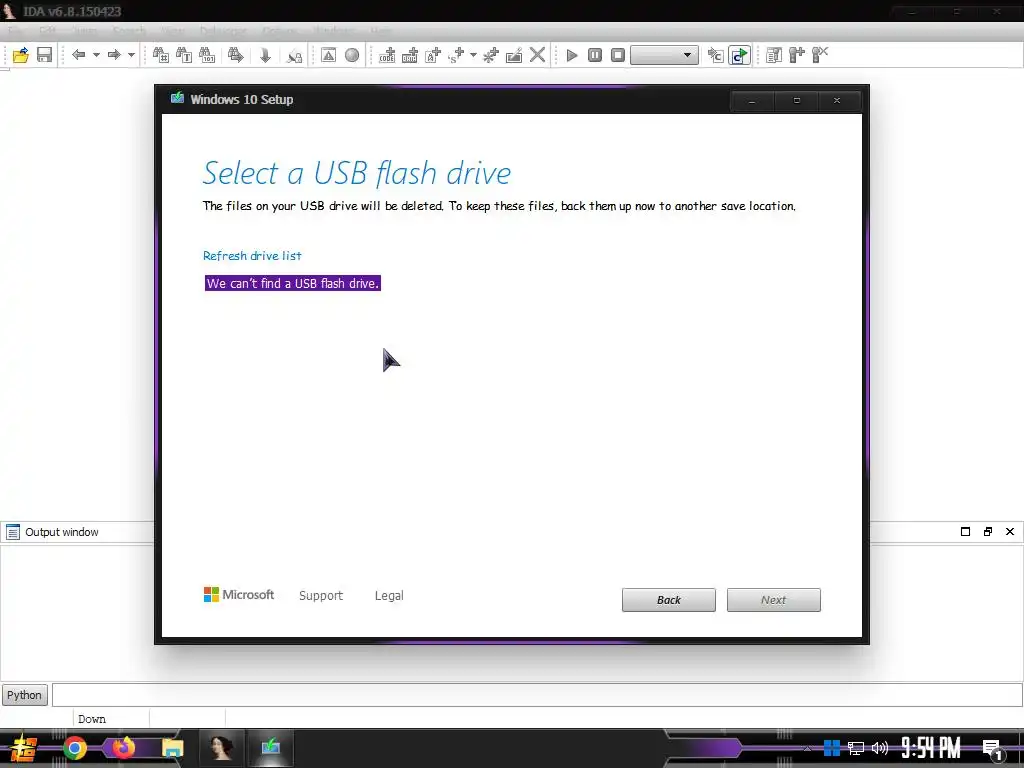This screenshot has width=1024, height=768.
Task: Float the Output window with restore icon
Action: click(987, 532)
